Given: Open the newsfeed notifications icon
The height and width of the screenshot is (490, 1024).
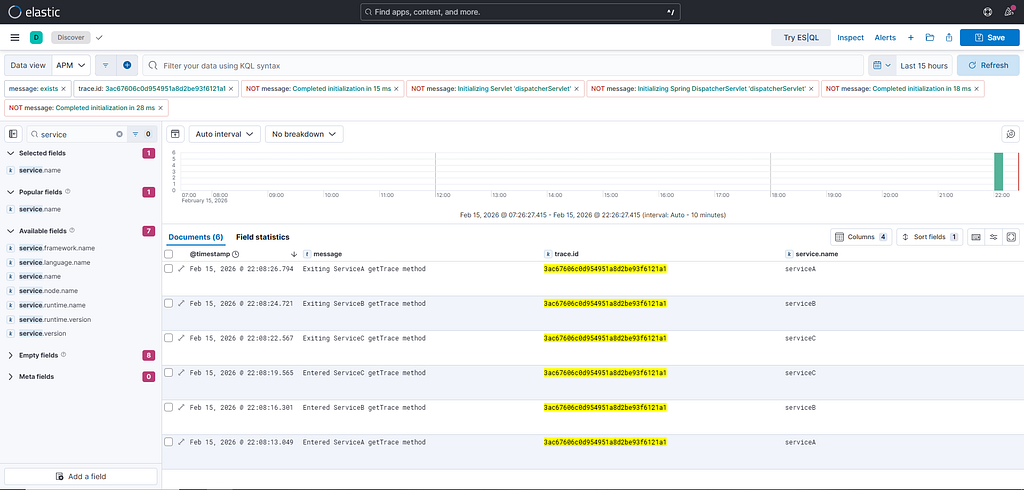Looking at the screenshot, I should pyautogui.click(x=1009, y=12).
